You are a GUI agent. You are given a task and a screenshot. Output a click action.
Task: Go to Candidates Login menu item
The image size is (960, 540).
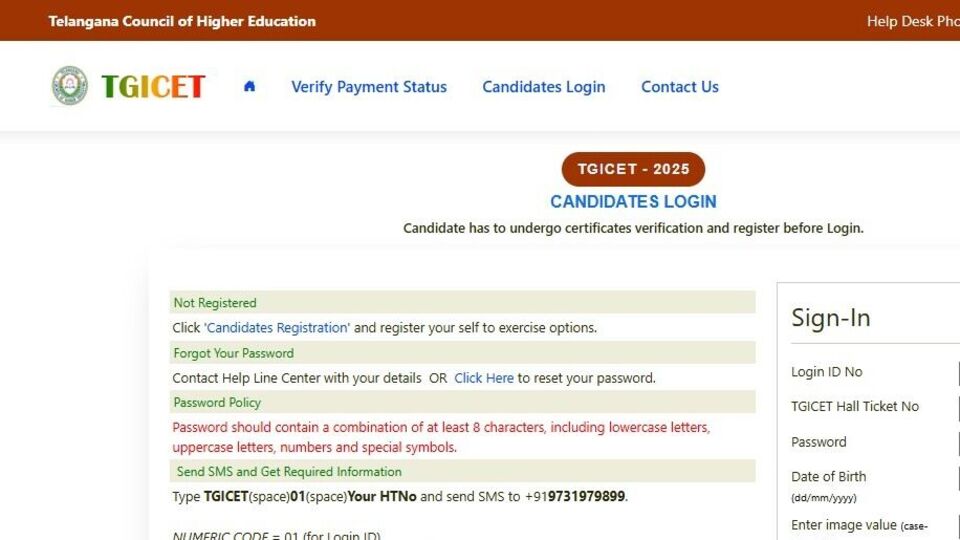coord(544,87)
